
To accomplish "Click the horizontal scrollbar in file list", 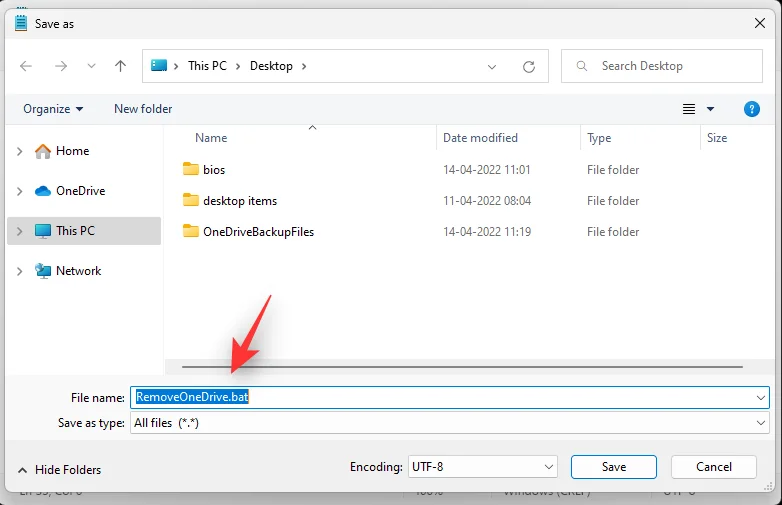I will click(462, 367).
